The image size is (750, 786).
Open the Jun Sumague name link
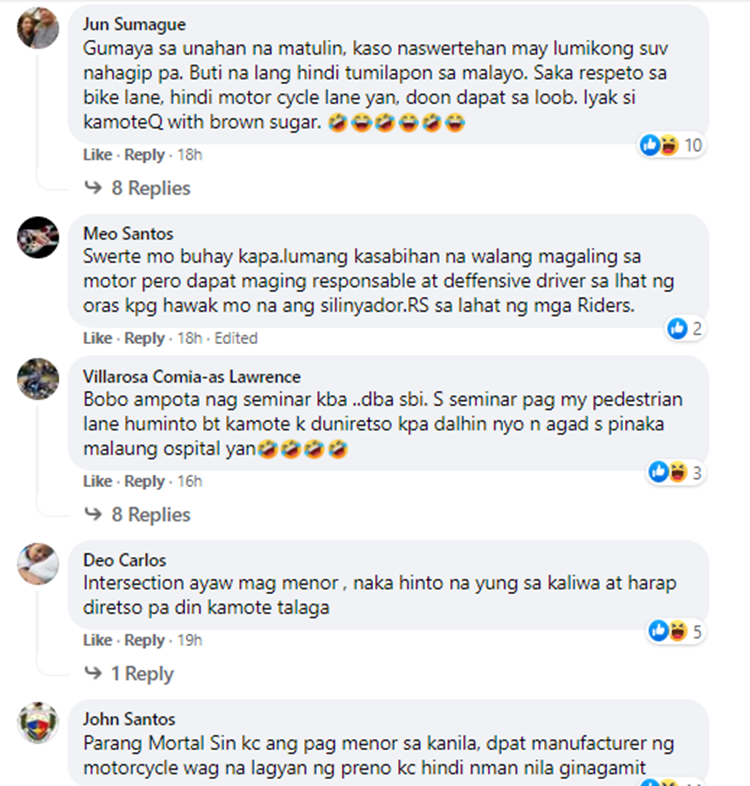[x=134, y=24]
